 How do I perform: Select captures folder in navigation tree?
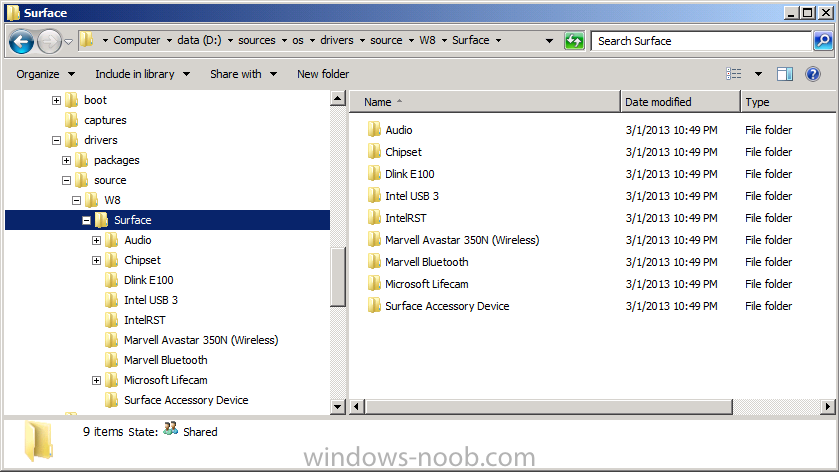[105, 120]
